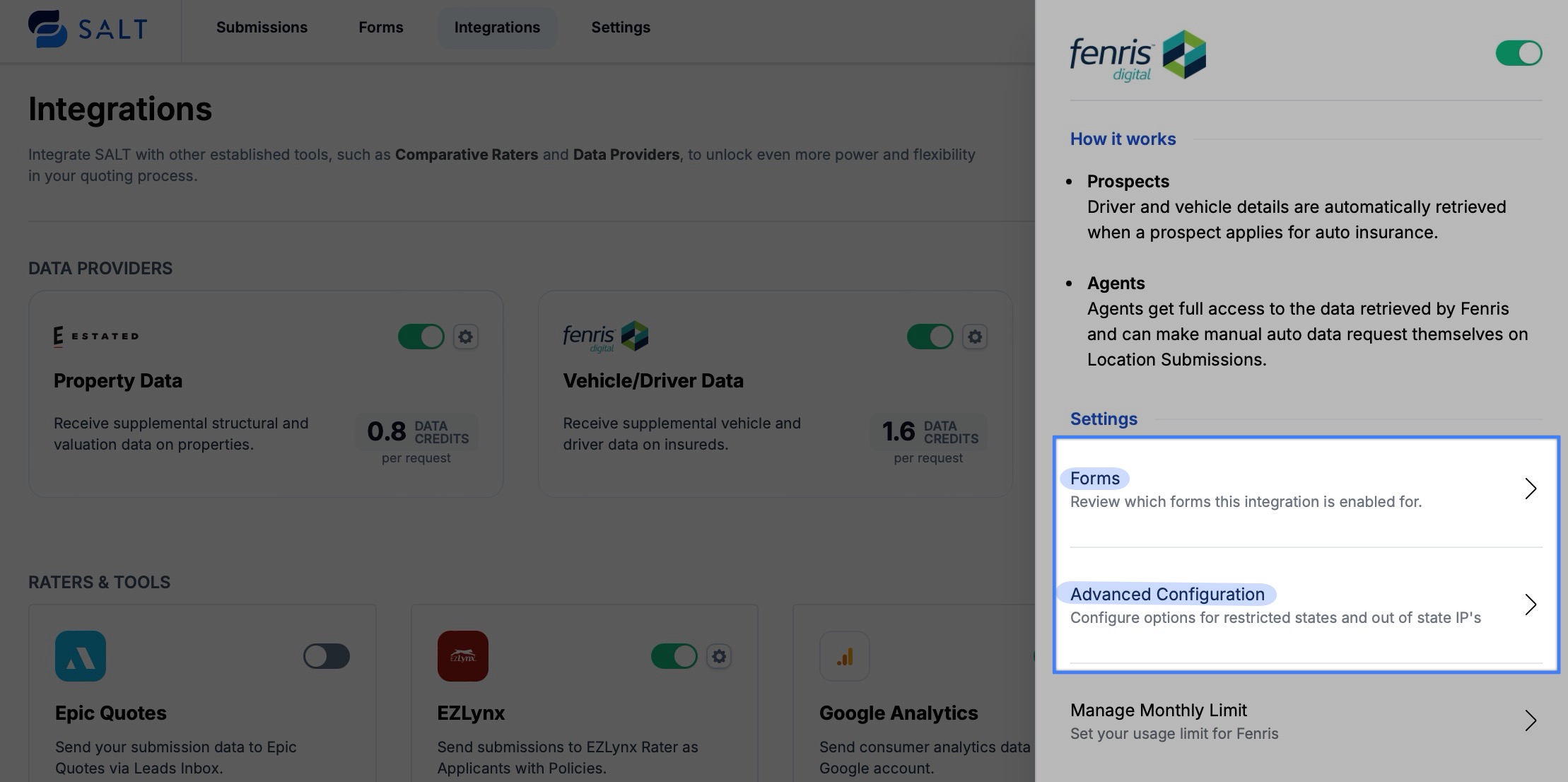This screenshot has width=1568, height=782.
Task: Click the Integrations page title
Action: click(x=120, y=109)
